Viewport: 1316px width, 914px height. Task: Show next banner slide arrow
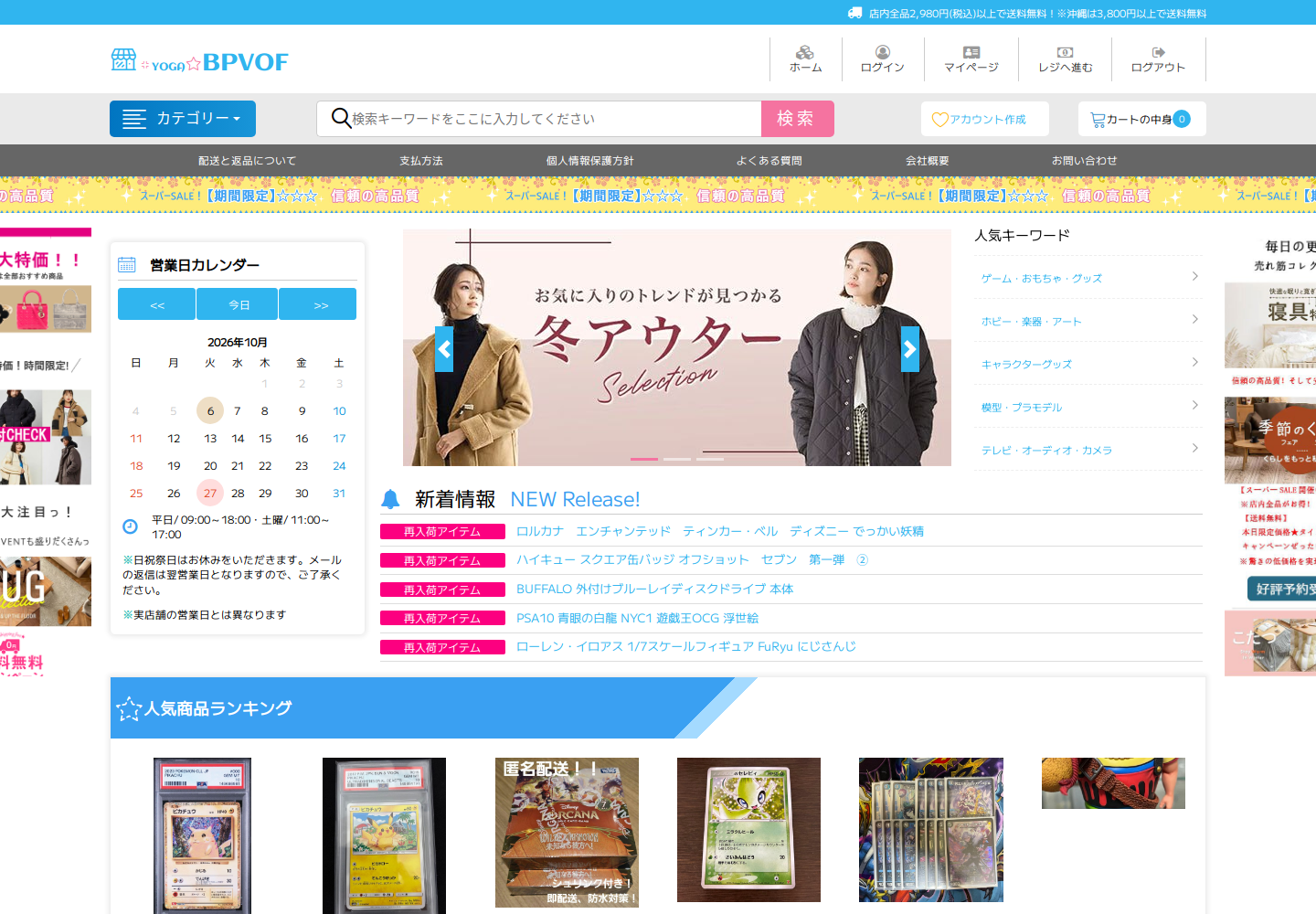click(x=910, y=349)
